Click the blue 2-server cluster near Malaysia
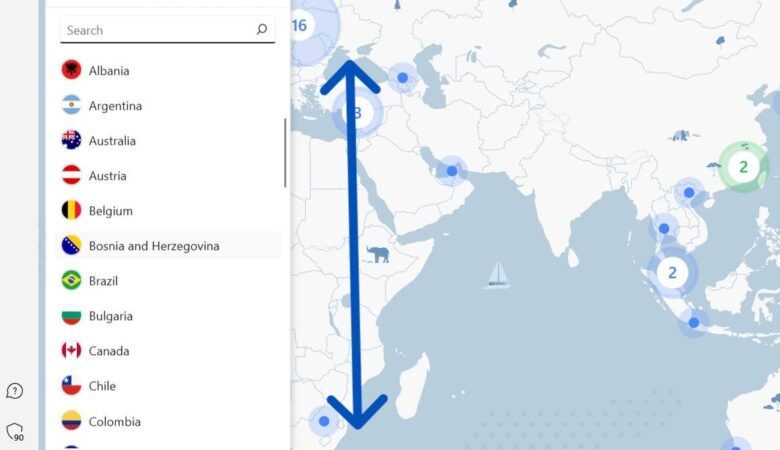This screenshot has height=450, width=780. (672, 272)
